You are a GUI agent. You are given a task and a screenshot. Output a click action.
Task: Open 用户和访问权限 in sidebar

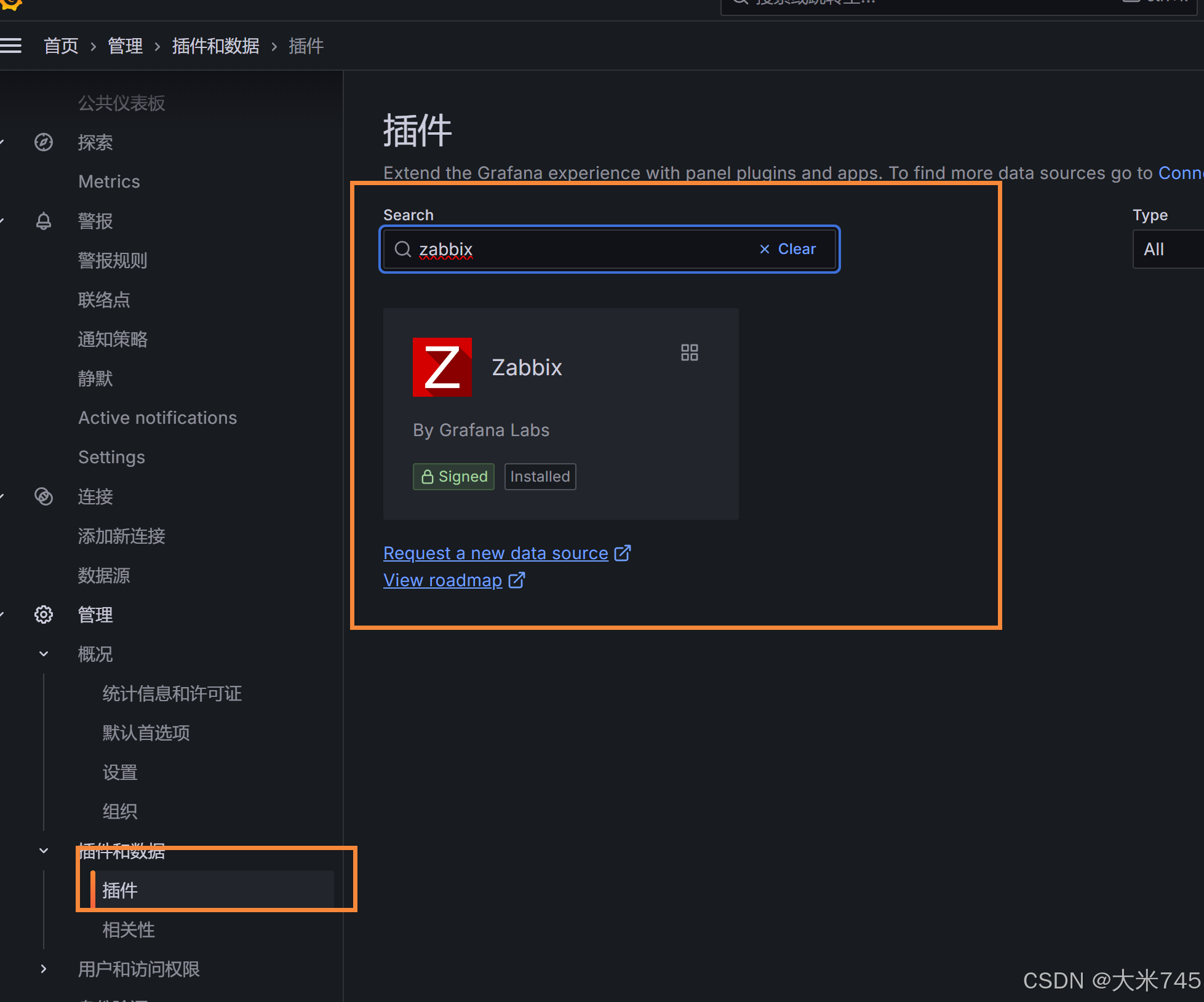point(139,969)
